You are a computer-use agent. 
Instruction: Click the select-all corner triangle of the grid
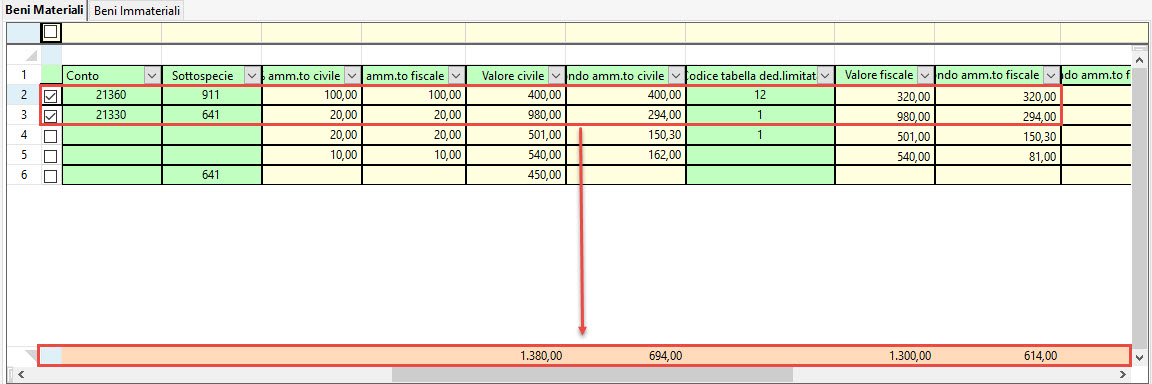[31, 55]
